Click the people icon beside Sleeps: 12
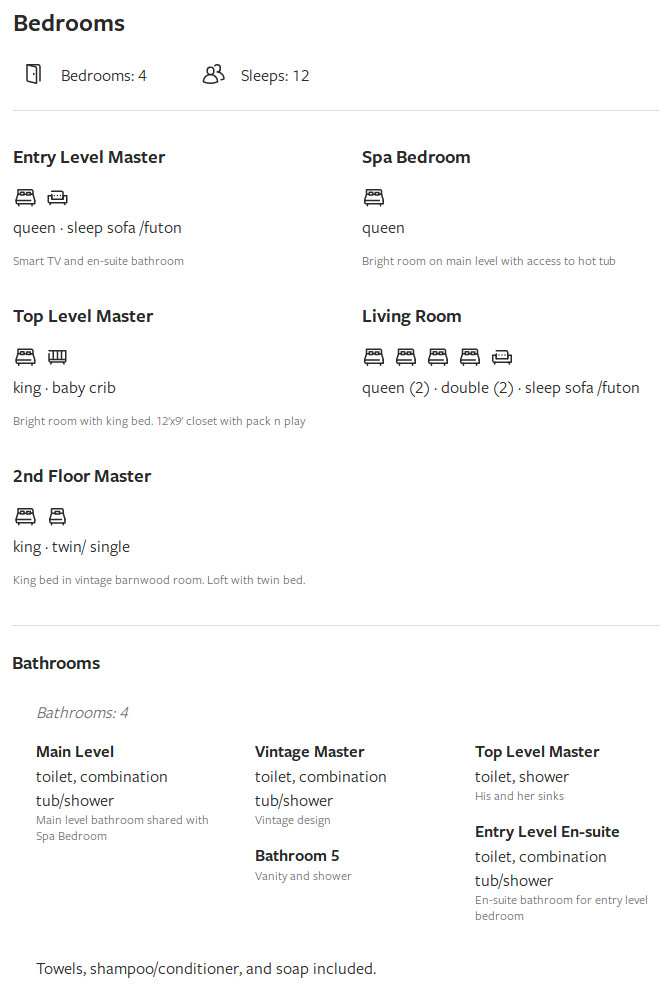 214,74
